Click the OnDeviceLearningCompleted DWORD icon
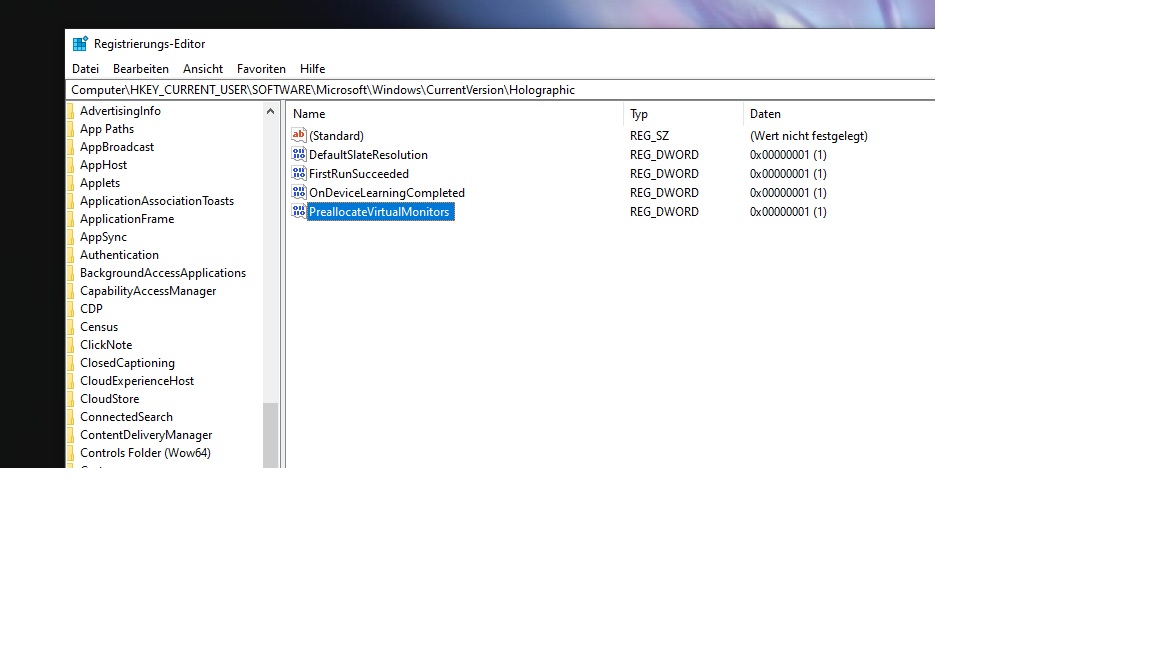This screenshot has width=1152, height=648. point(298,192)
